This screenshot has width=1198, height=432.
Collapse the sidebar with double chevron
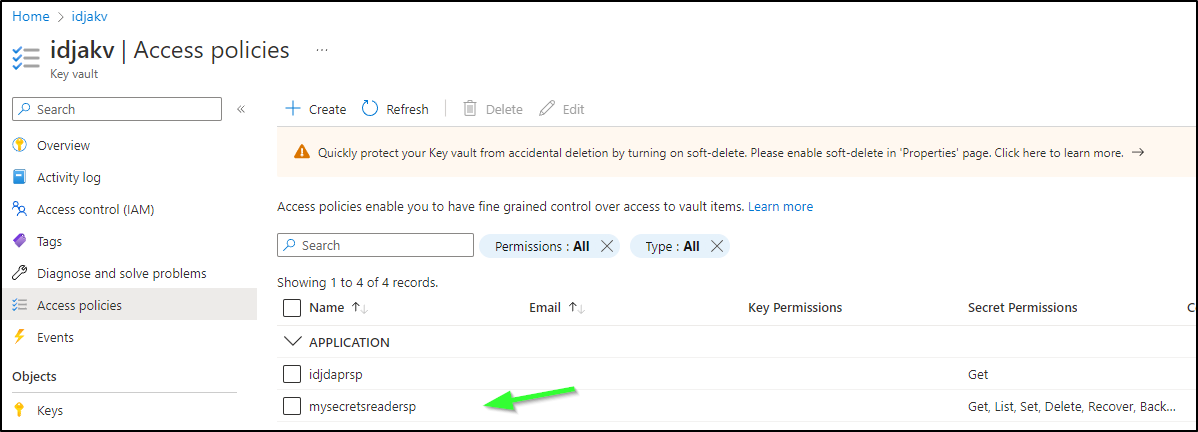click(241, 109)
